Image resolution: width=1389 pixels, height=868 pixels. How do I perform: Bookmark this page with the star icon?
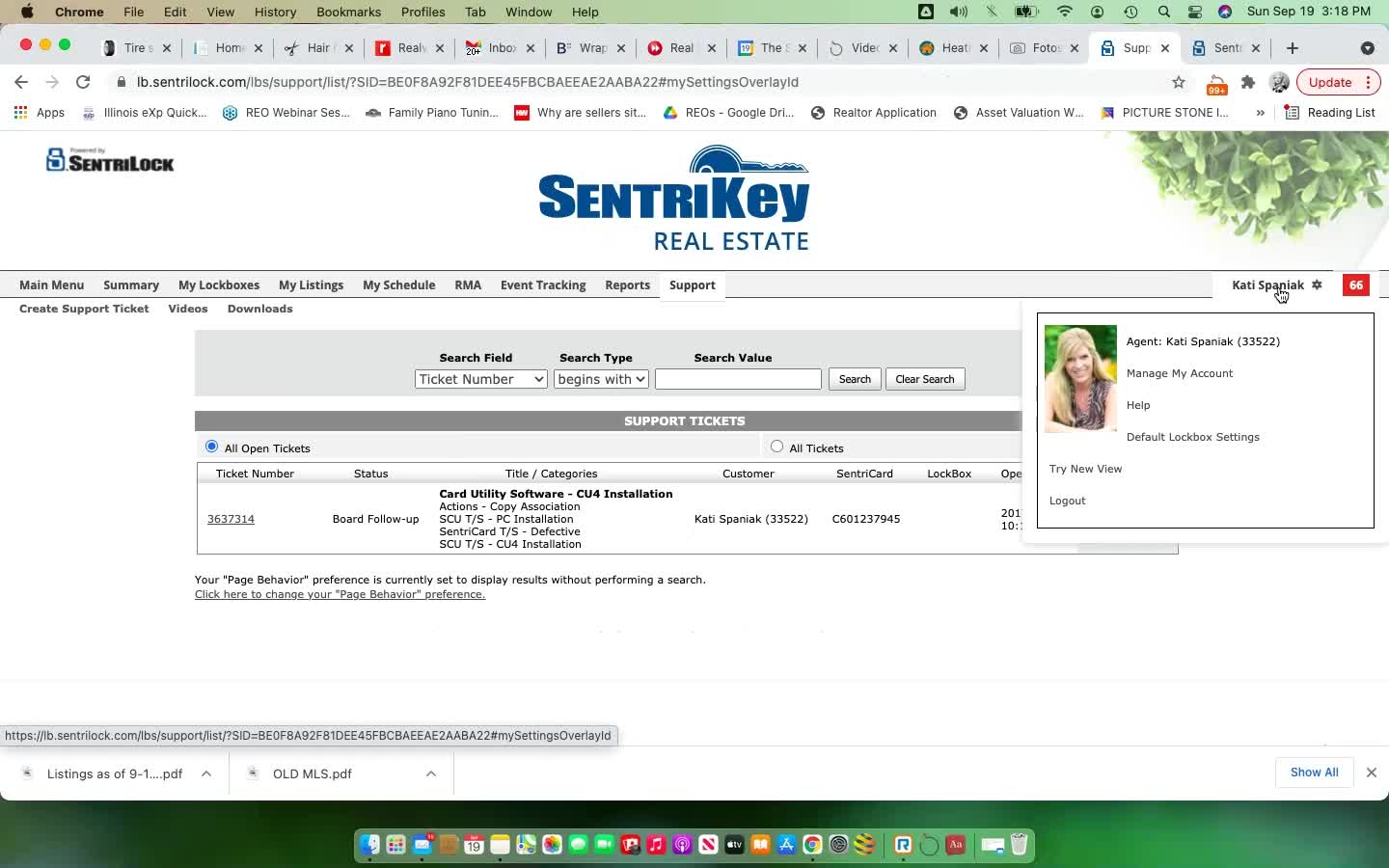[x=1178, y=82]
